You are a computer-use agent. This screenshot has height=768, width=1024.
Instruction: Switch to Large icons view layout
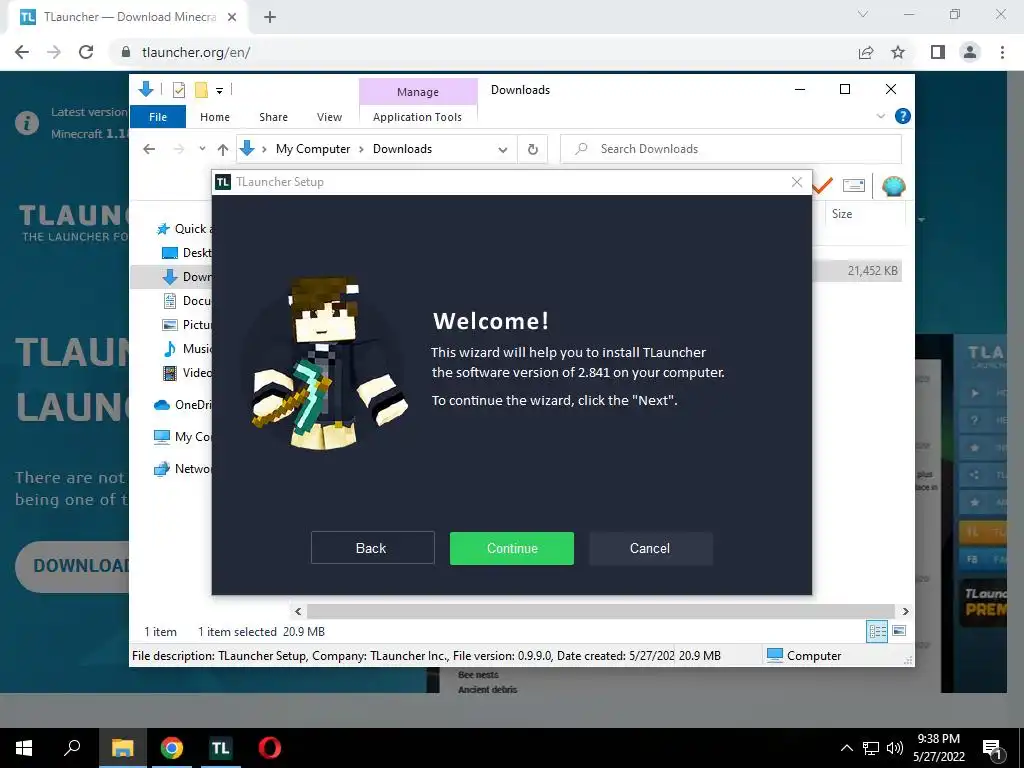(899, 631)
